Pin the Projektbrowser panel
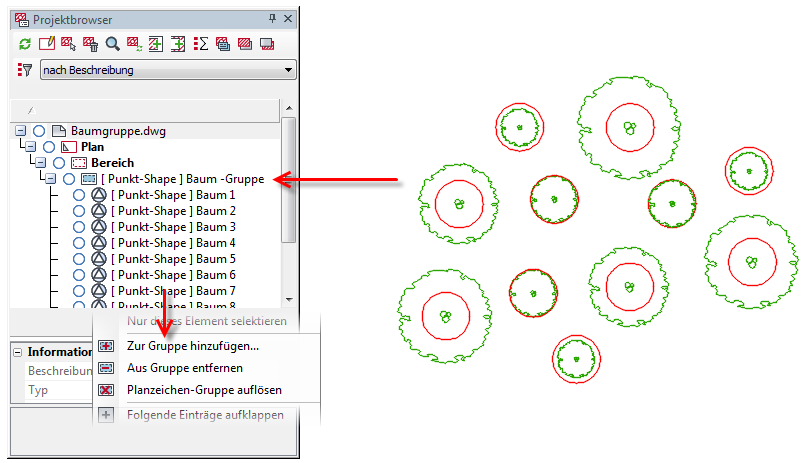Viewport: 804px width, 463px height. click(x=272, y=19)
